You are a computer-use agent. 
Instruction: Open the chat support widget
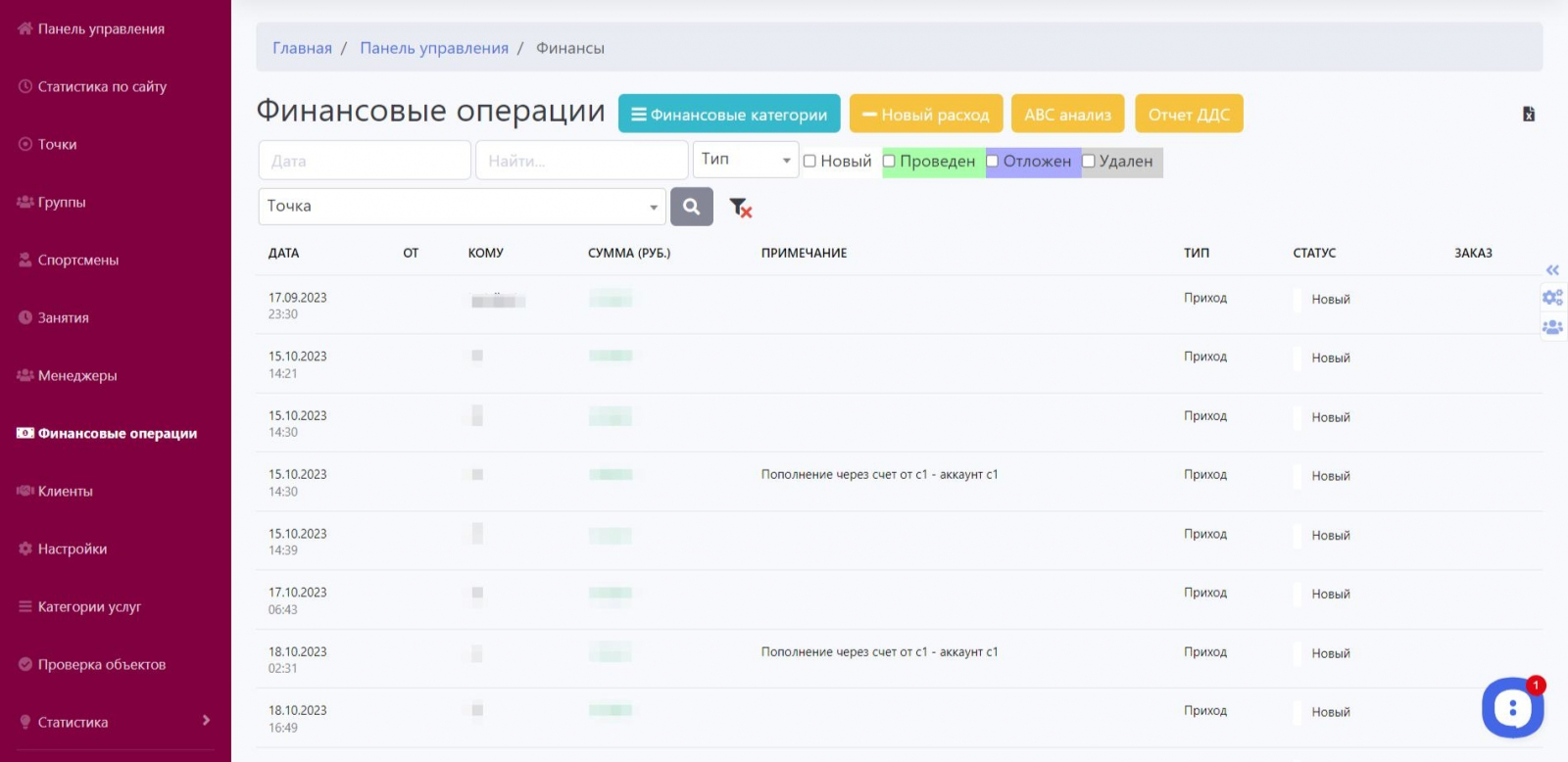pos(1513,707)
